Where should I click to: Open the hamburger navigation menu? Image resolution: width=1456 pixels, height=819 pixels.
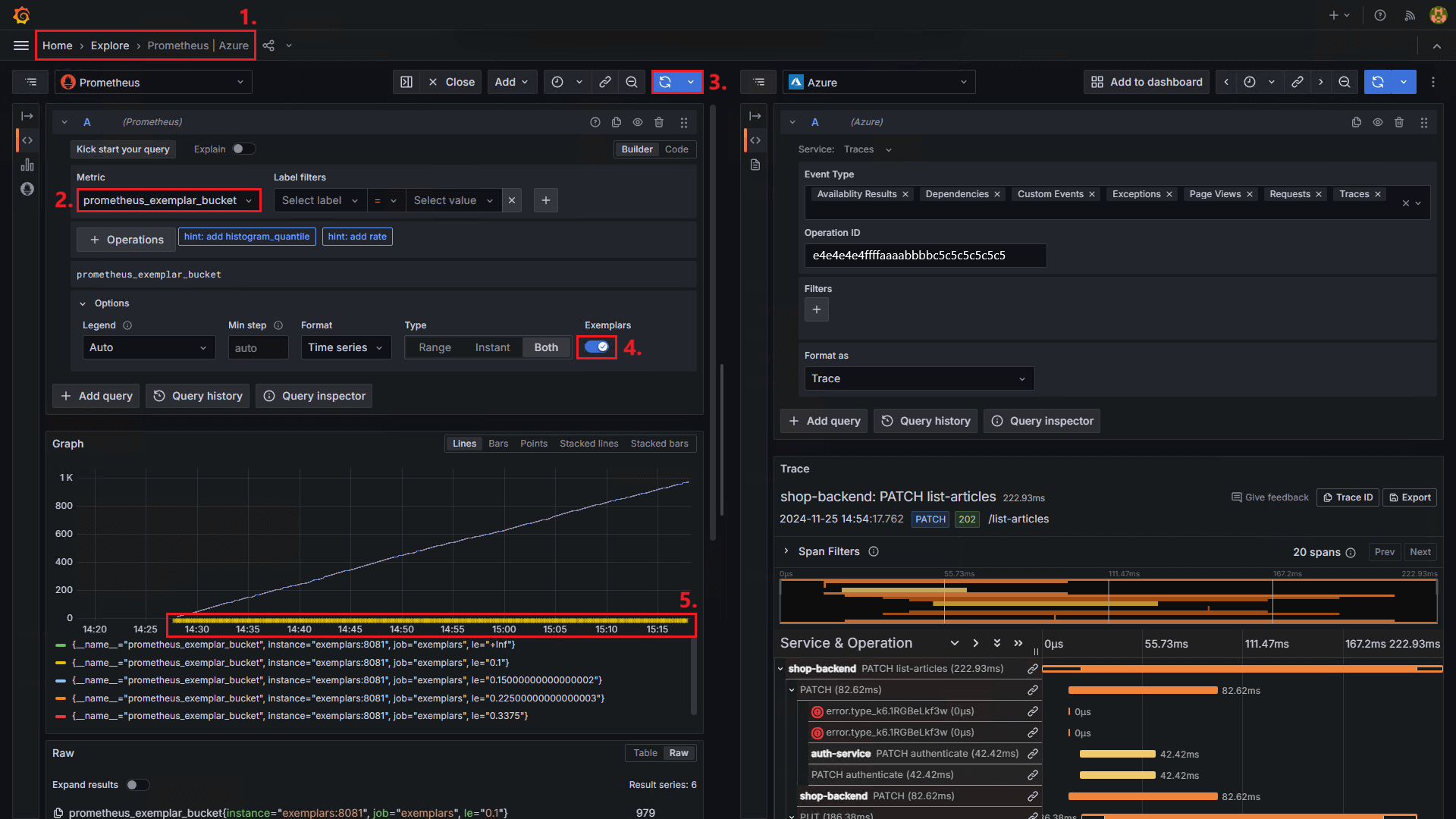21,45
